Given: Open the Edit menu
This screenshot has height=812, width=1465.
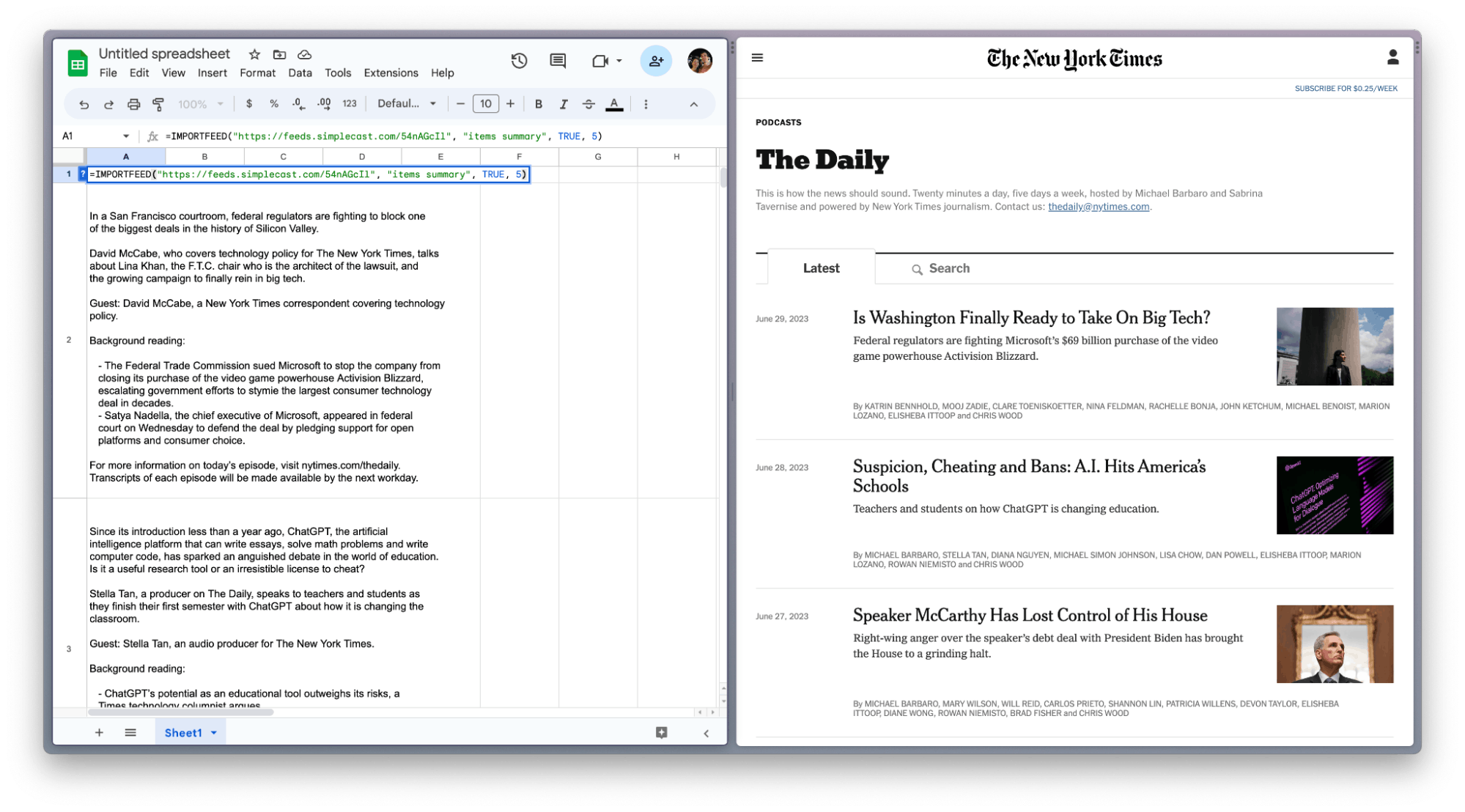Looking at the screenshot, I should [139, 73].
